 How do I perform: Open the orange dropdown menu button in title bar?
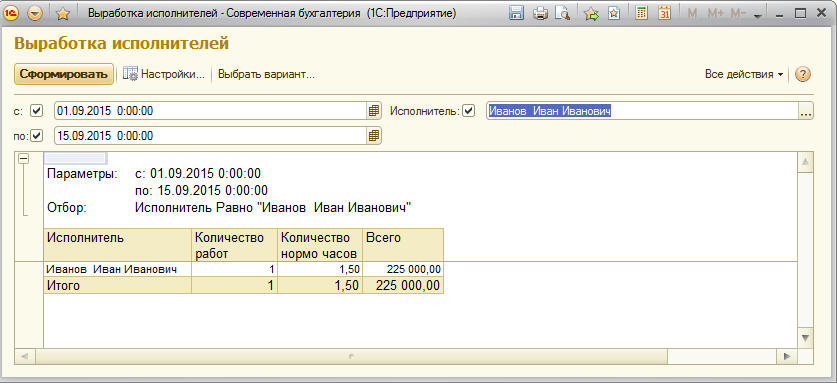pos(35,14)
